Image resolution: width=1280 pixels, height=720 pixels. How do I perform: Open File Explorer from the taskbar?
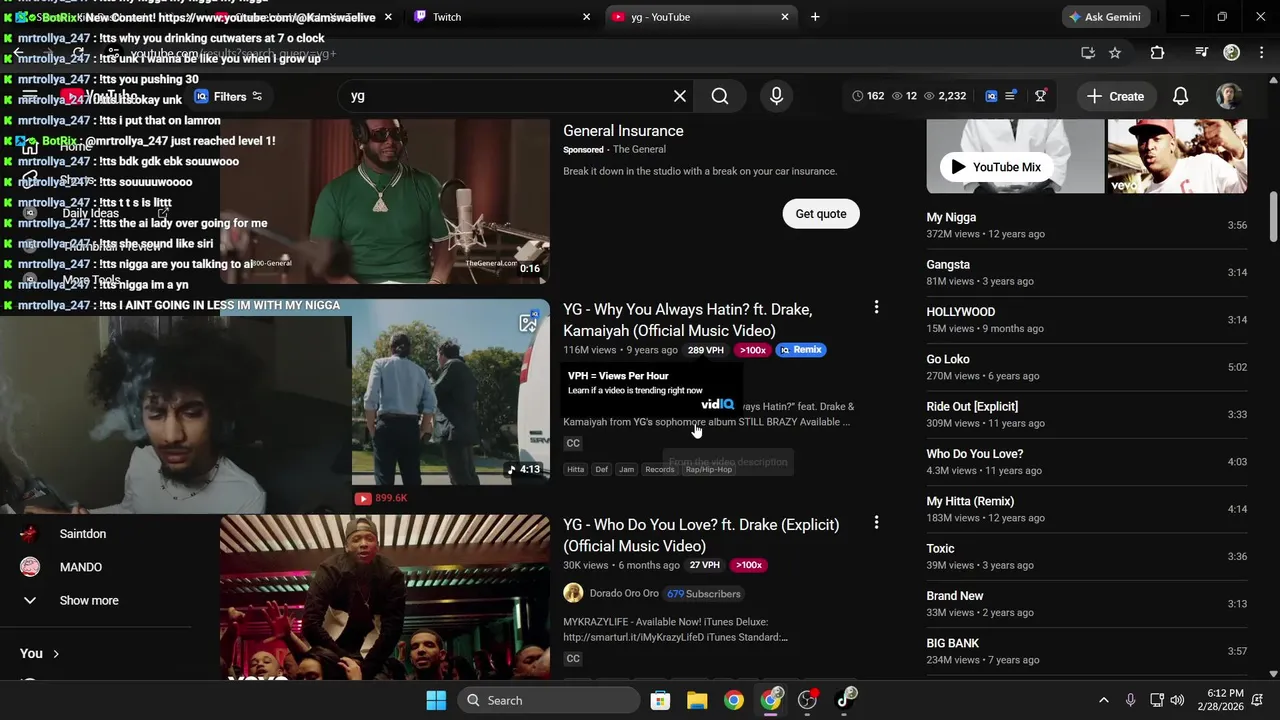(697, 700)
